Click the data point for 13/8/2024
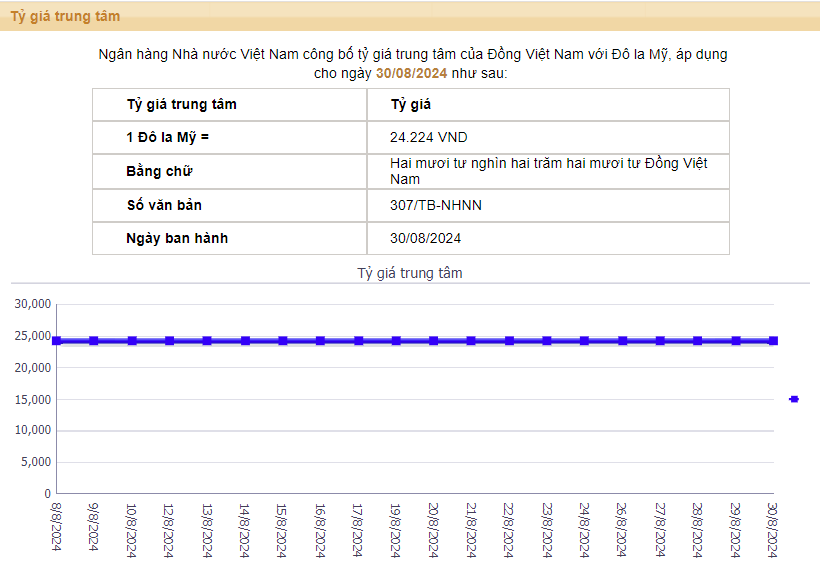This screenshot has height=578, width=820. 207,341
